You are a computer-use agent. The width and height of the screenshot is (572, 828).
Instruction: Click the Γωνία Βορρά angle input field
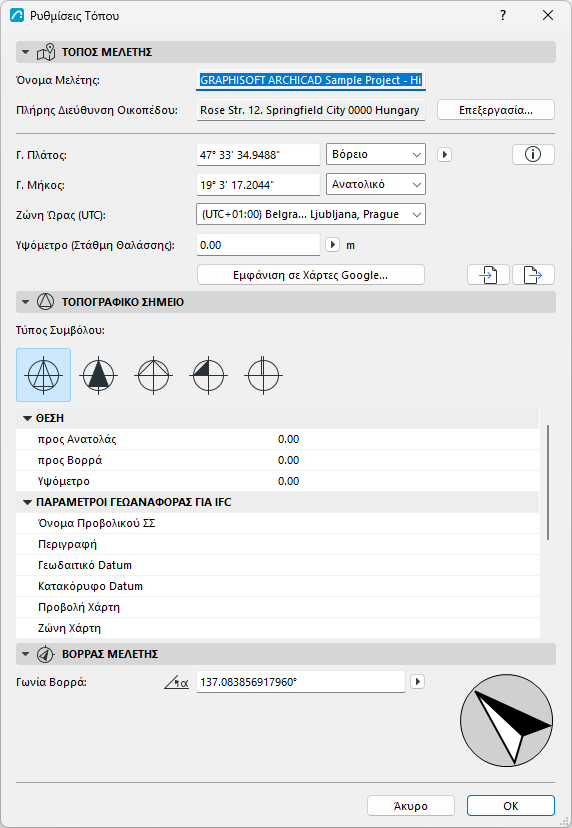pyautogui.click(x=301, y=682)
